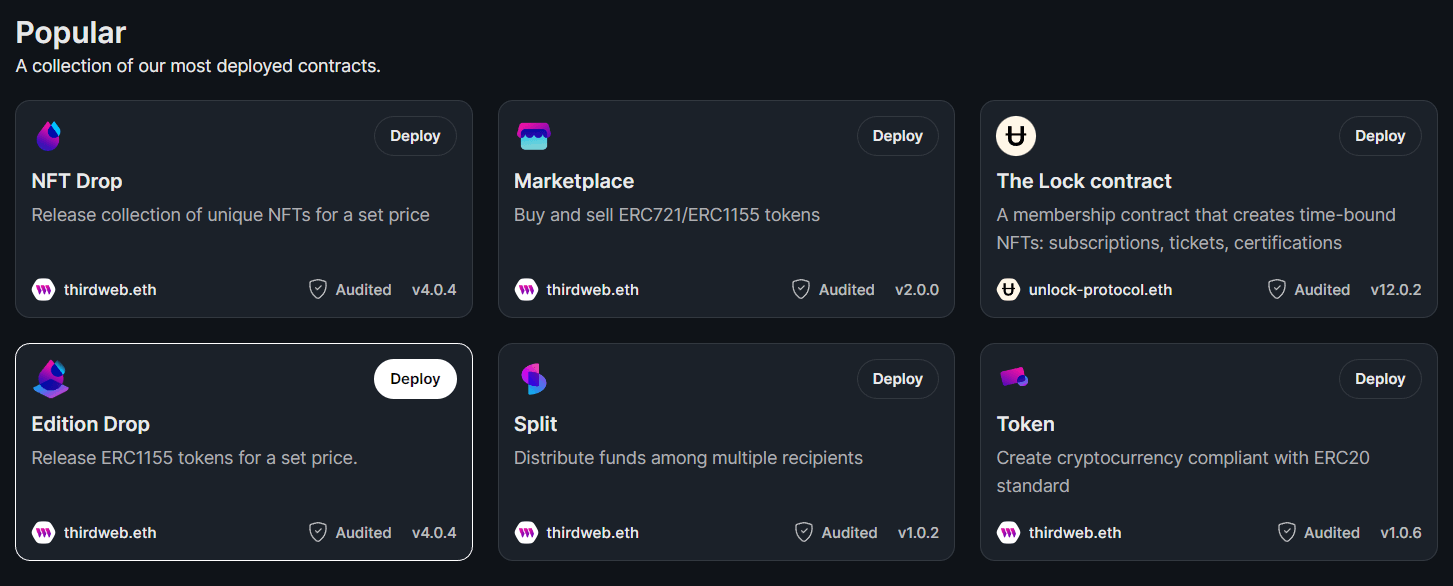Select the Marketplace card title
Screen dimensions: 1453x586
pyautogui.click(x=574, y=181)
